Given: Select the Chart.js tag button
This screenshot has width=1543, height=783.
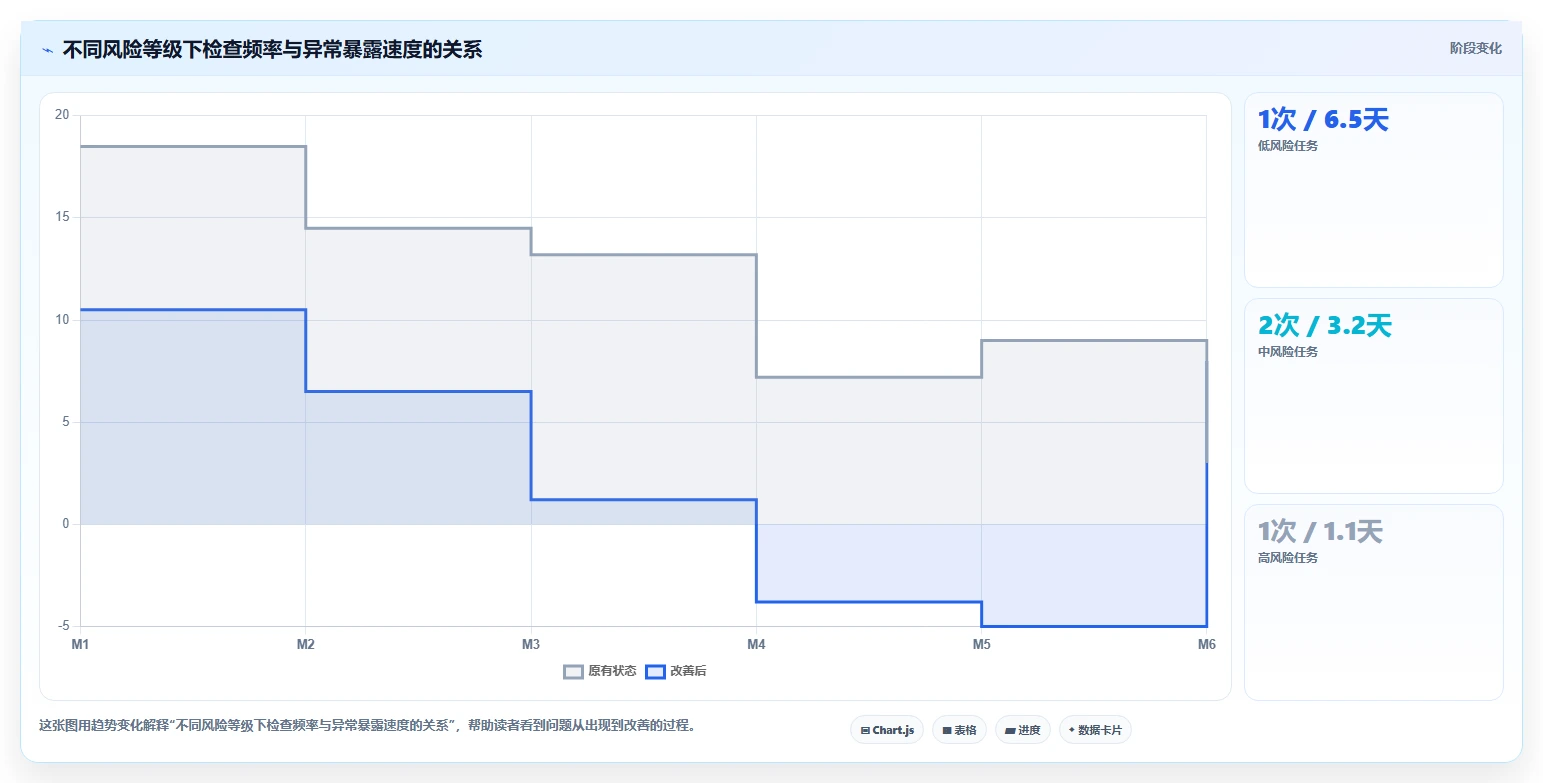Looking at the screenshot, I should [887, 730].
